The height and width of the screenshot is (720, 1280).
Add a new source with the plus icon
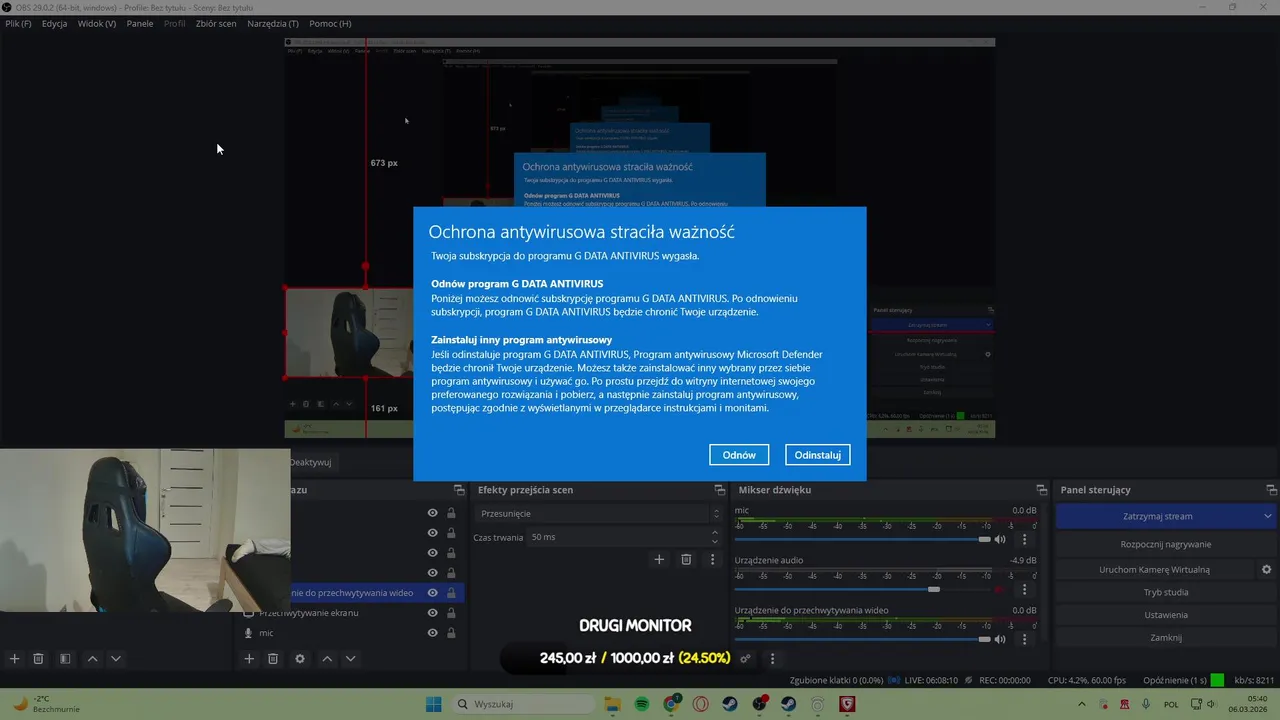(249, 659)
